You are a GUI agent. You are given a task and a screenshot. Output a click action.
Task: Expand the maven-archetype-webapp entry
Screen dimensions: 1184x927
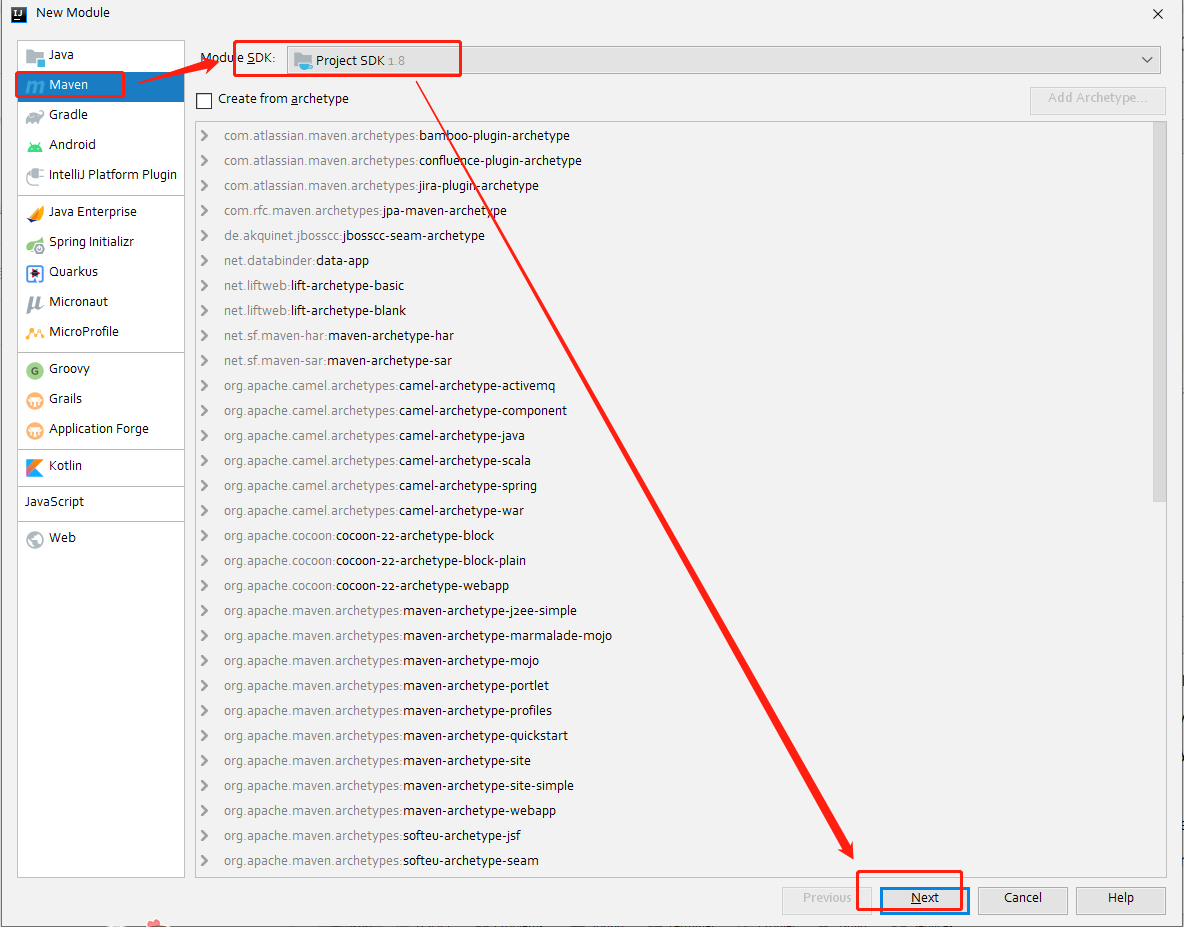tap(204, 810)
